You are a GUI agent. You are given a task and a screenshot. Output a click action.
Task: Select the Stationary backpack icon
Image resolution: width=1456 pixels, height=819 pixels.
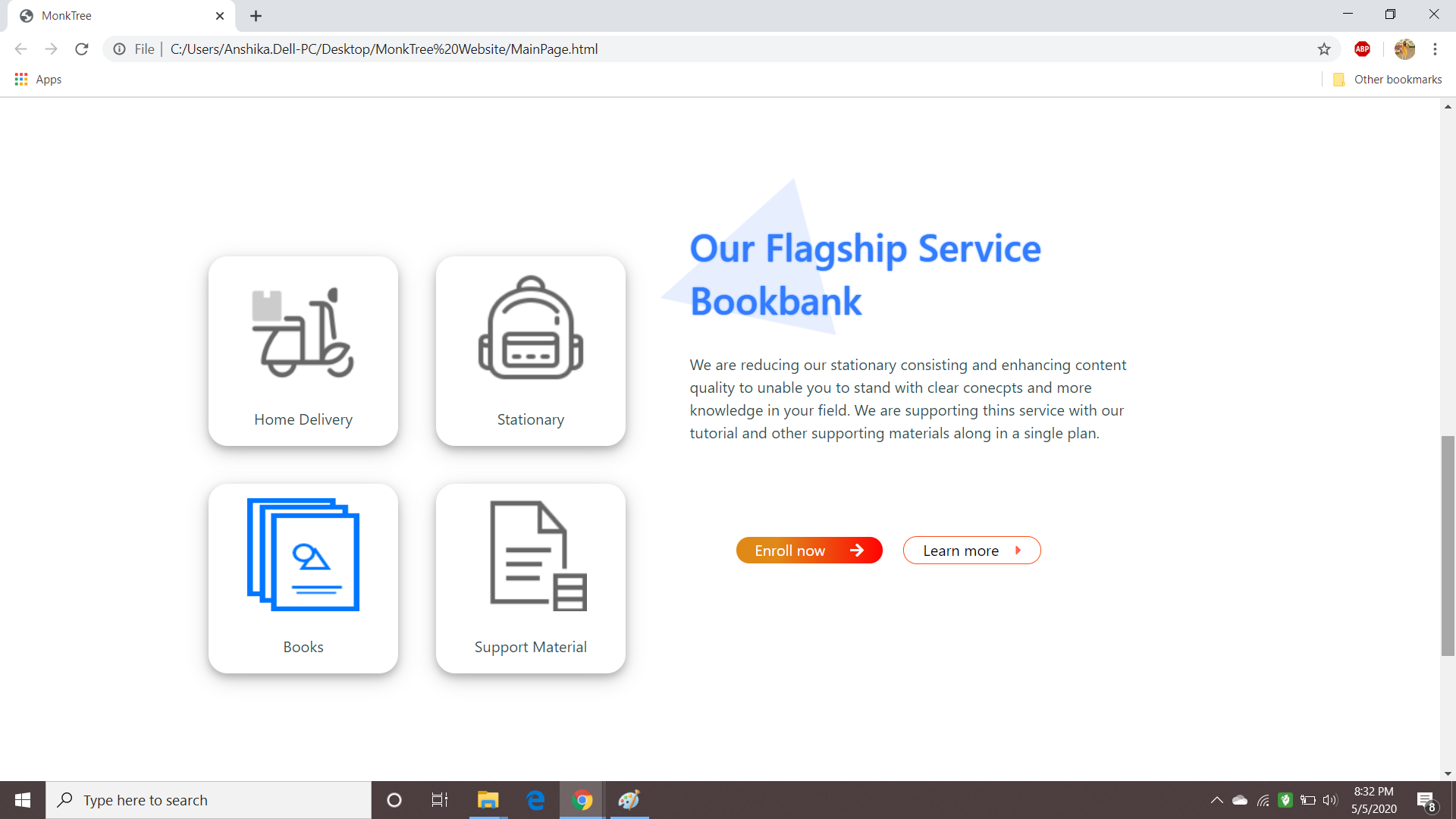click(530, 330)
